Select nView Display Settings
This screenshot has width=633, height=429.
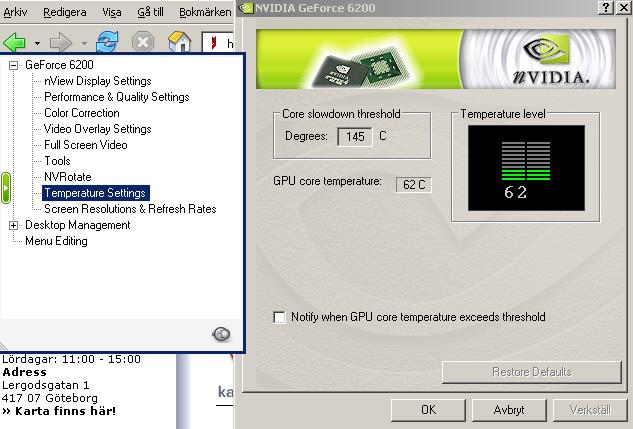pyautogui.click(x=98, y=81)
